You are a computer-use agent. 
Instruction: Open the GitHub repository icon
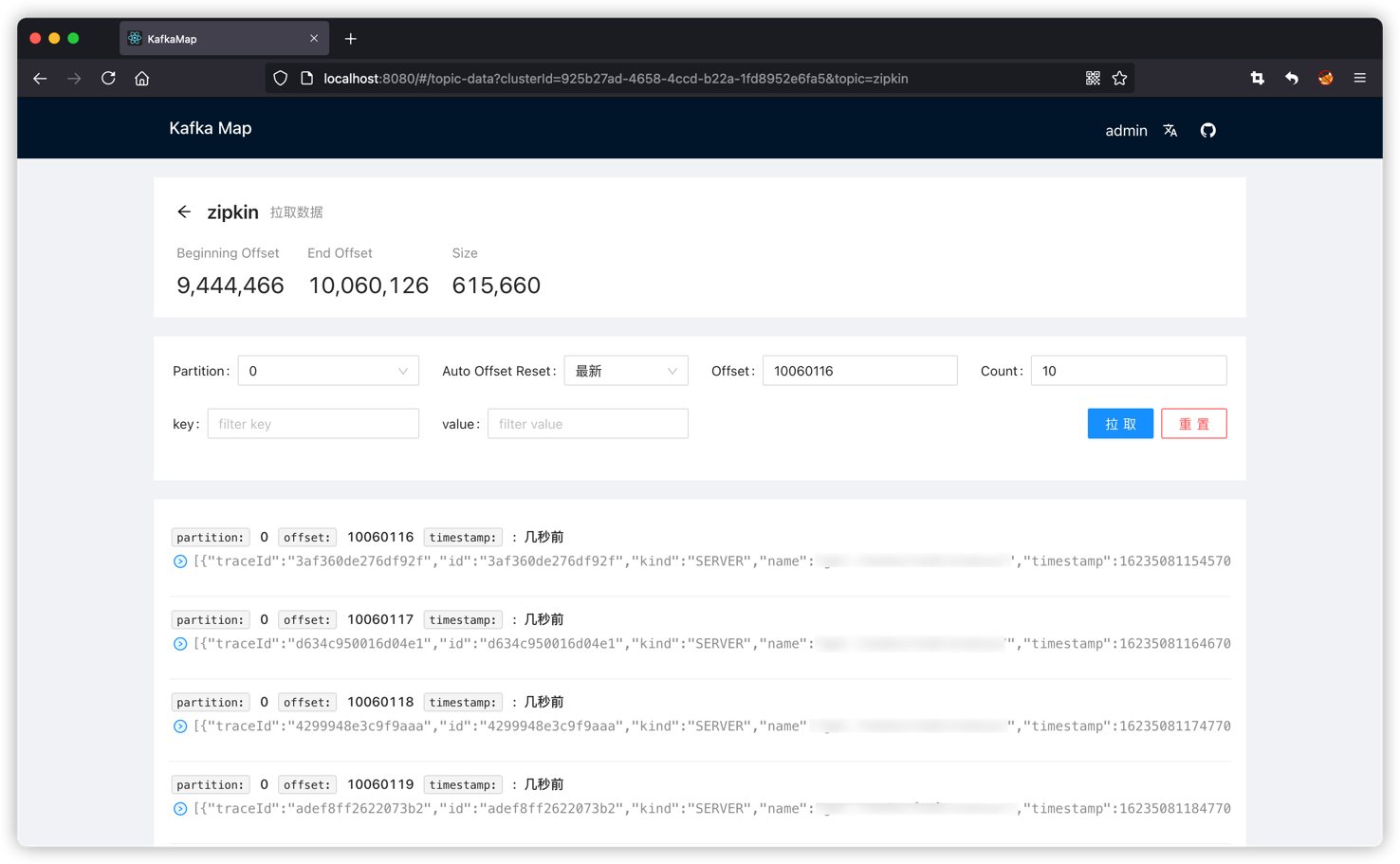(1207, 130)
